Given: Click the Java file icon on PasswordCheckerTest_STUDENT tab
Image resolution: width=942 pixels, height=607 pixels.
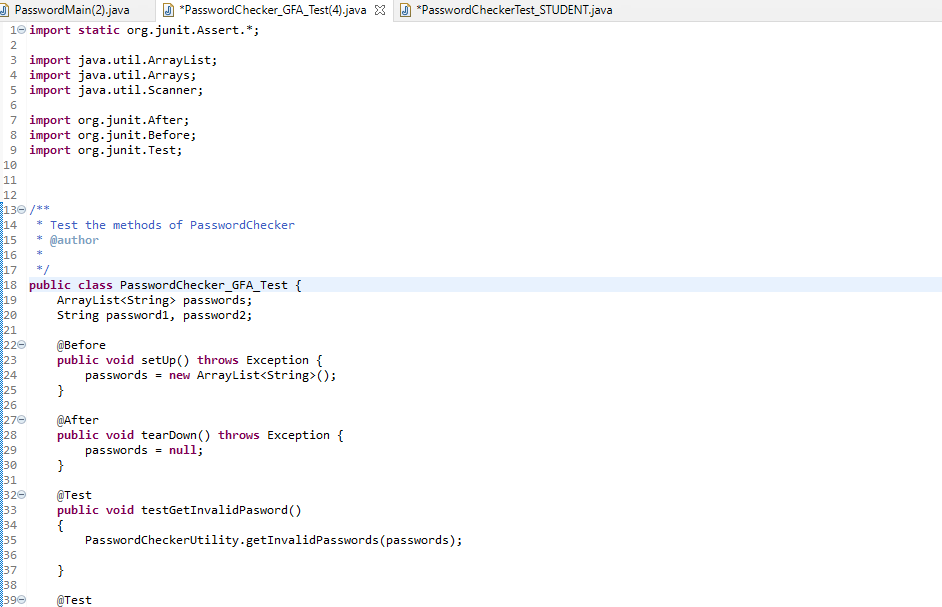Looking at the screenshot, I should [x=406, y=10].
